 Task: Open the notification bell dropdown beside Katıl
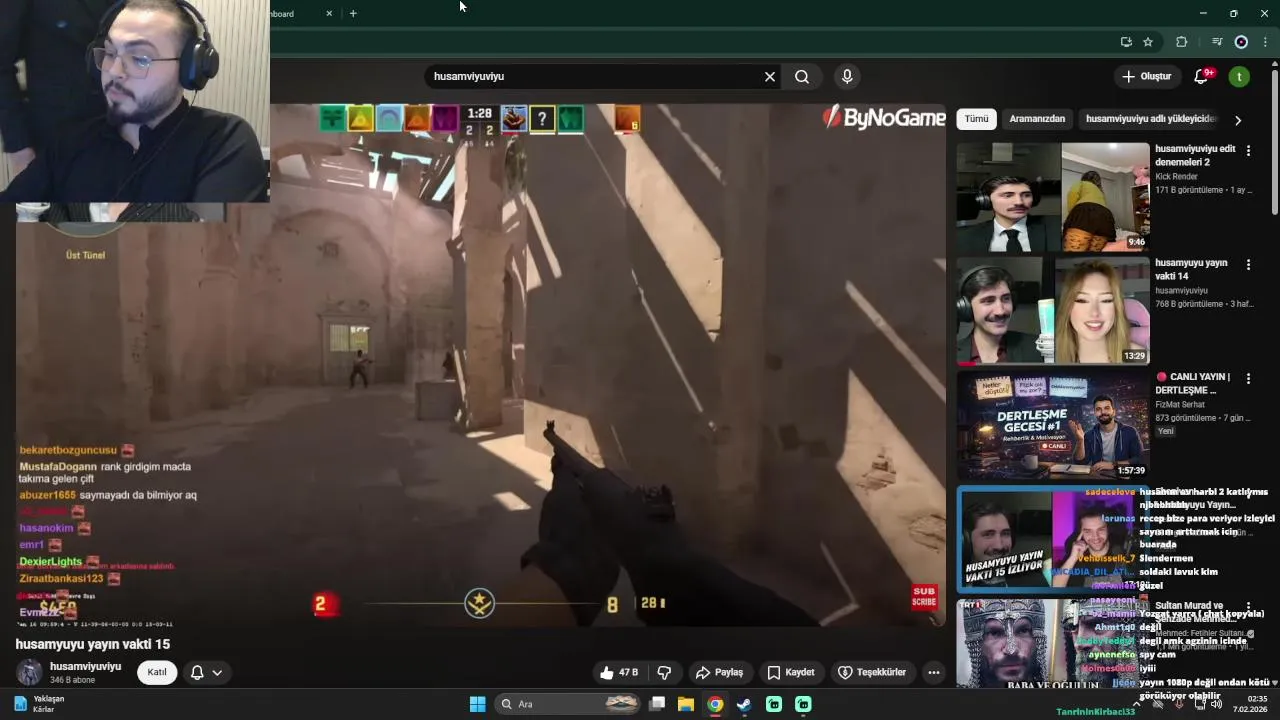pyautogui.click(x=206, y=672)
